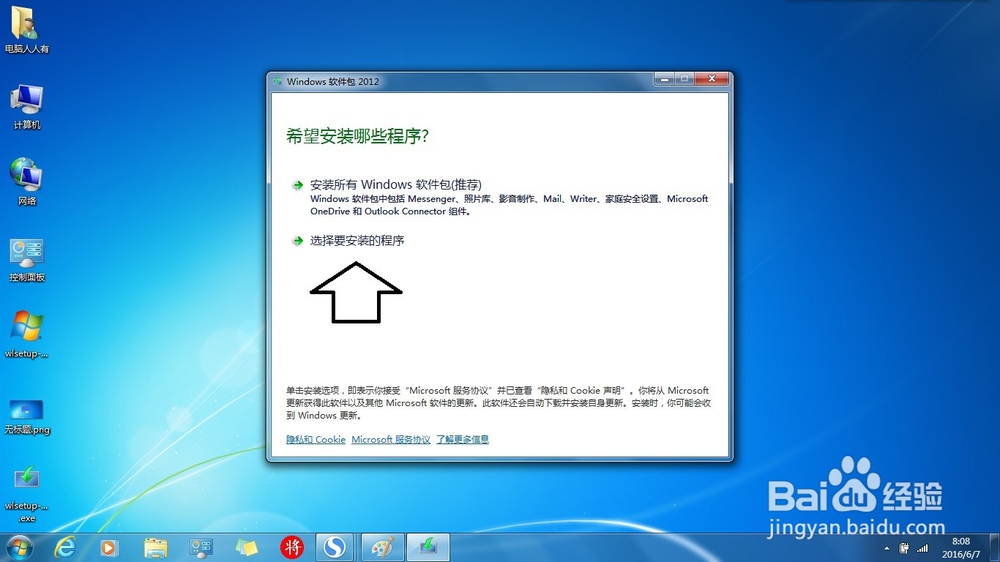Open the 隐私和 Cookie link

[x=316, y=439]
